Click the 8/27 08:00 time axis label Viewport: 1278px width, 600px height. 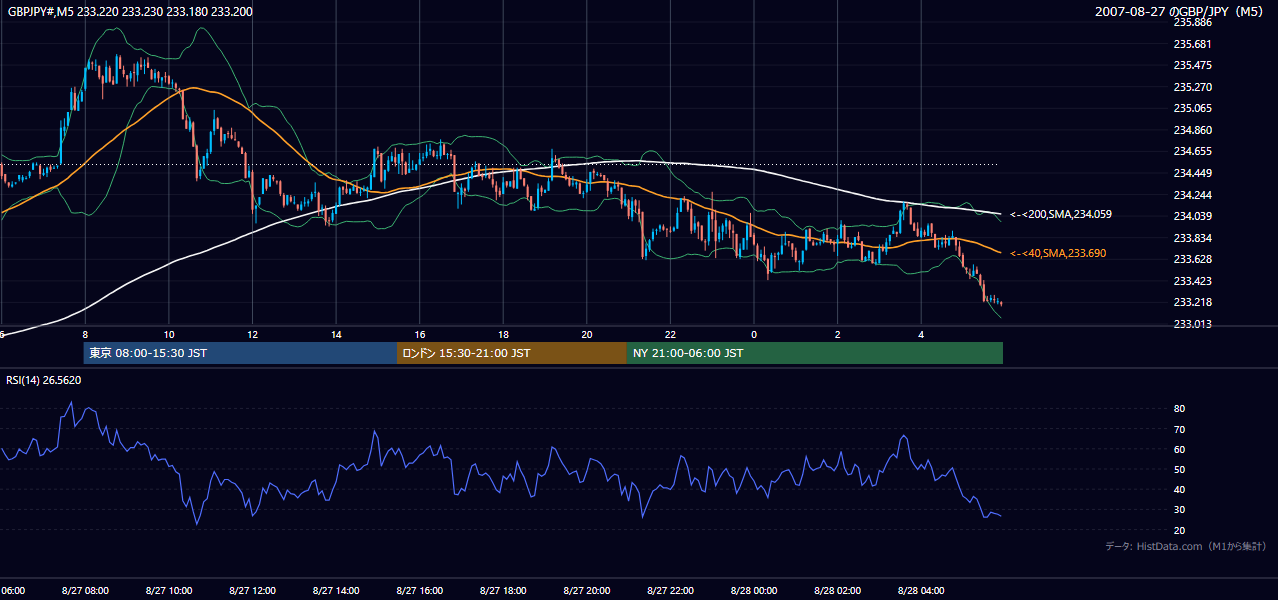coord(84,590)
